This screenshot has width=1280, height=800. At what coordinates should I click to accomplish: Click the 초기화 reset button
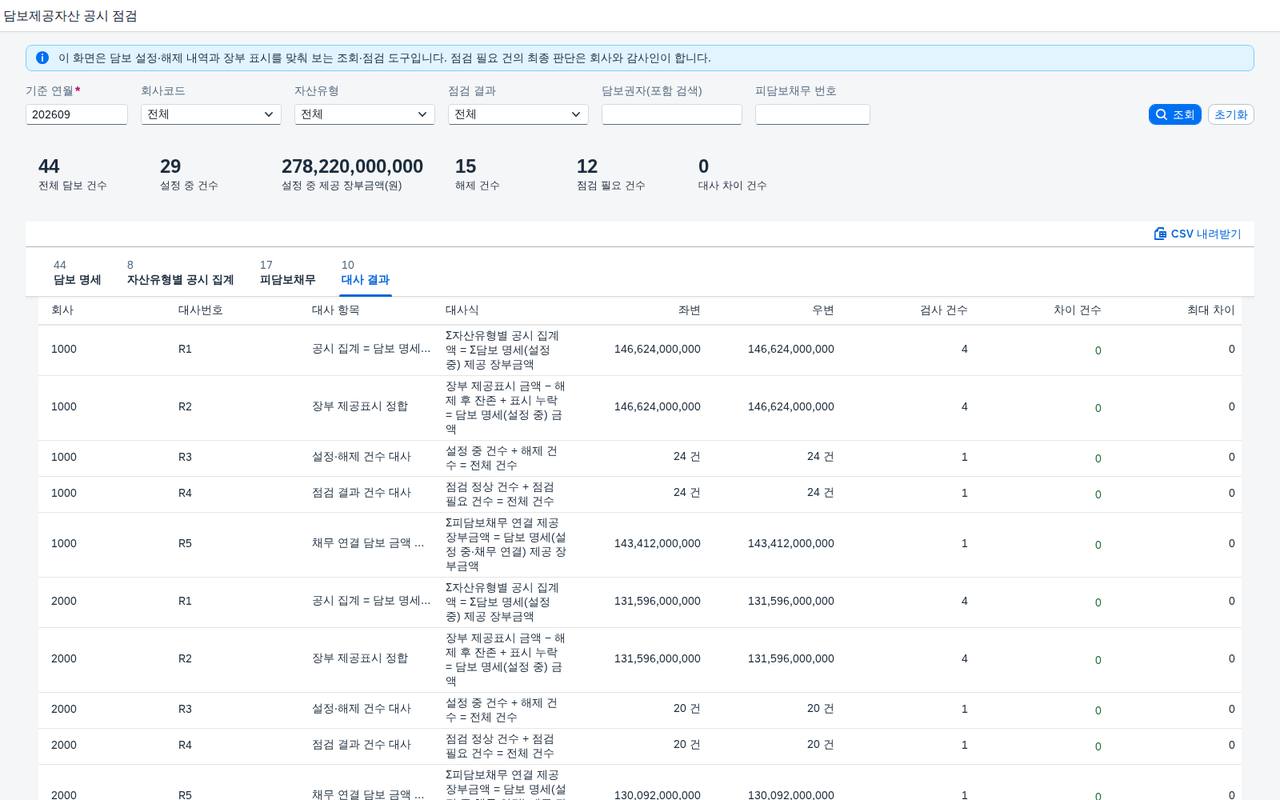point(1231,115)
